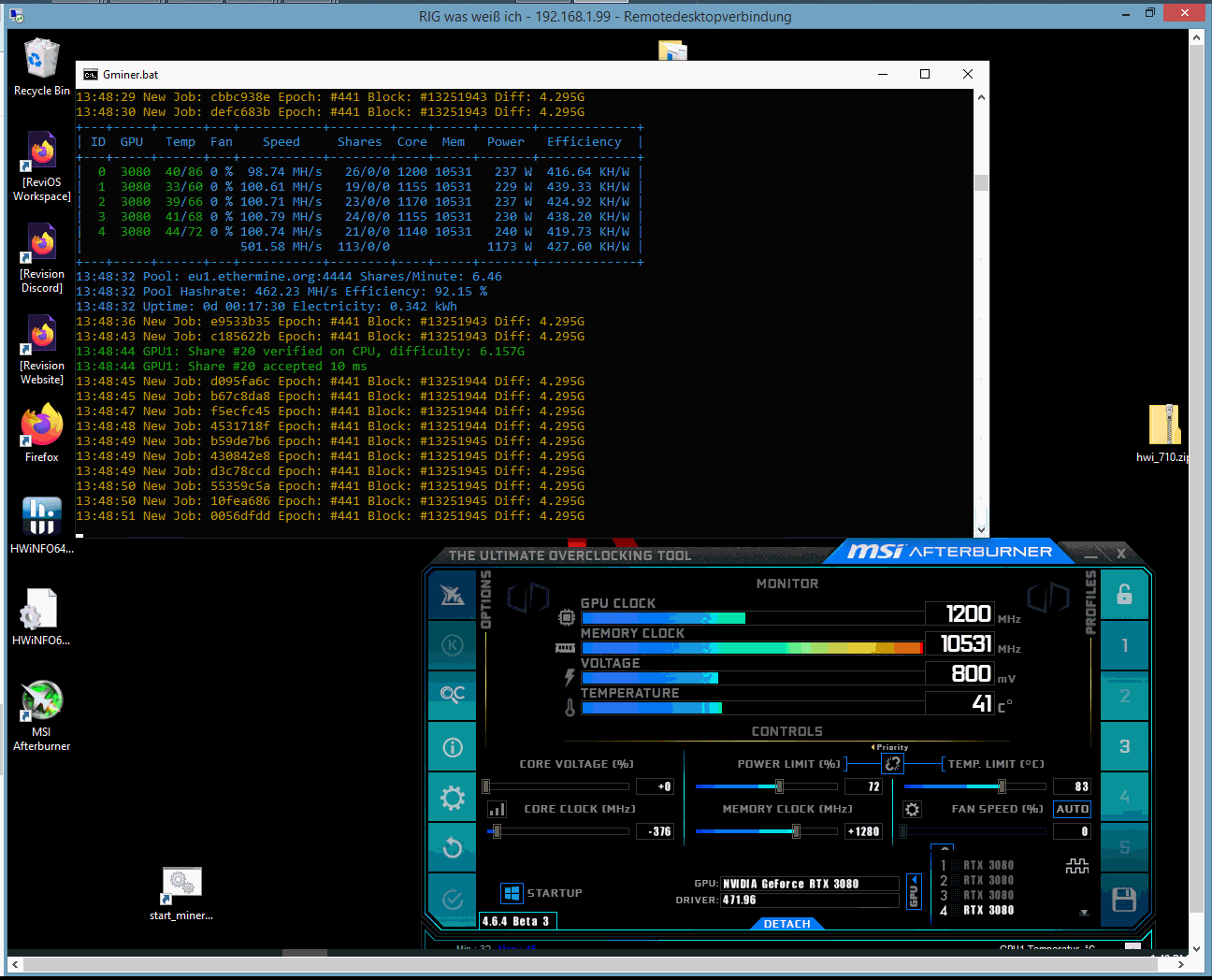The height and width of the screenshot is (980, 1212).
Task: Select Firefox desktop icon
Action: coord(42,434)
